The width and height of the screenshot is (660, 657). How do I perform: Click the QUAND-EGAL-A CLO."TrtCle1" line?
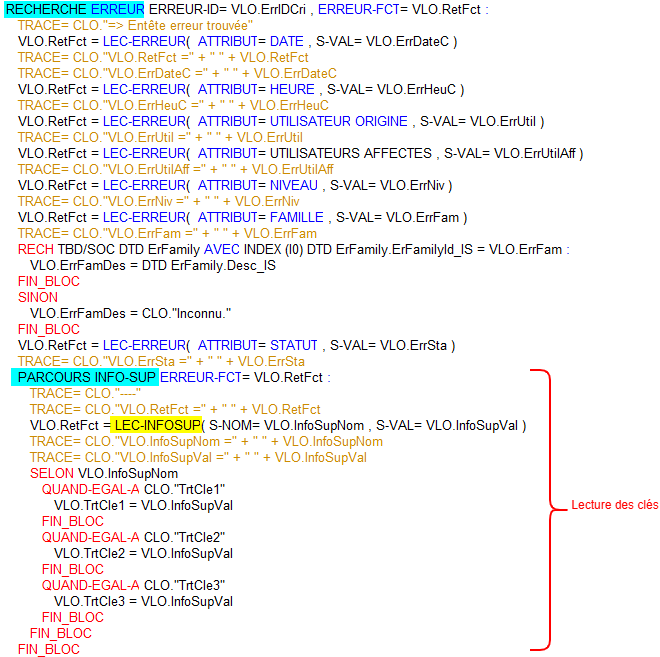[x=133, y=489]
